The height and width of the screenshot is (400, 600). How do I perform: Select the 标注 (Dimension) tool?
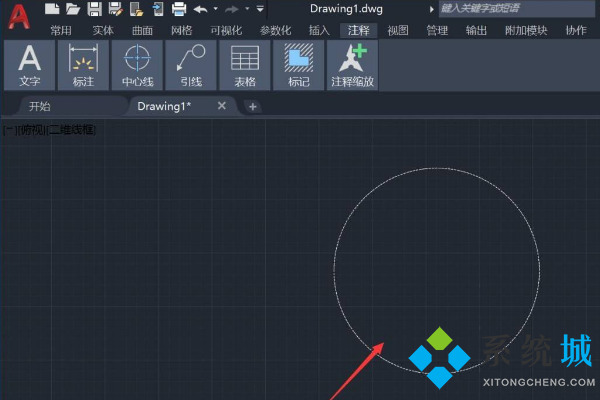point(83,65)
